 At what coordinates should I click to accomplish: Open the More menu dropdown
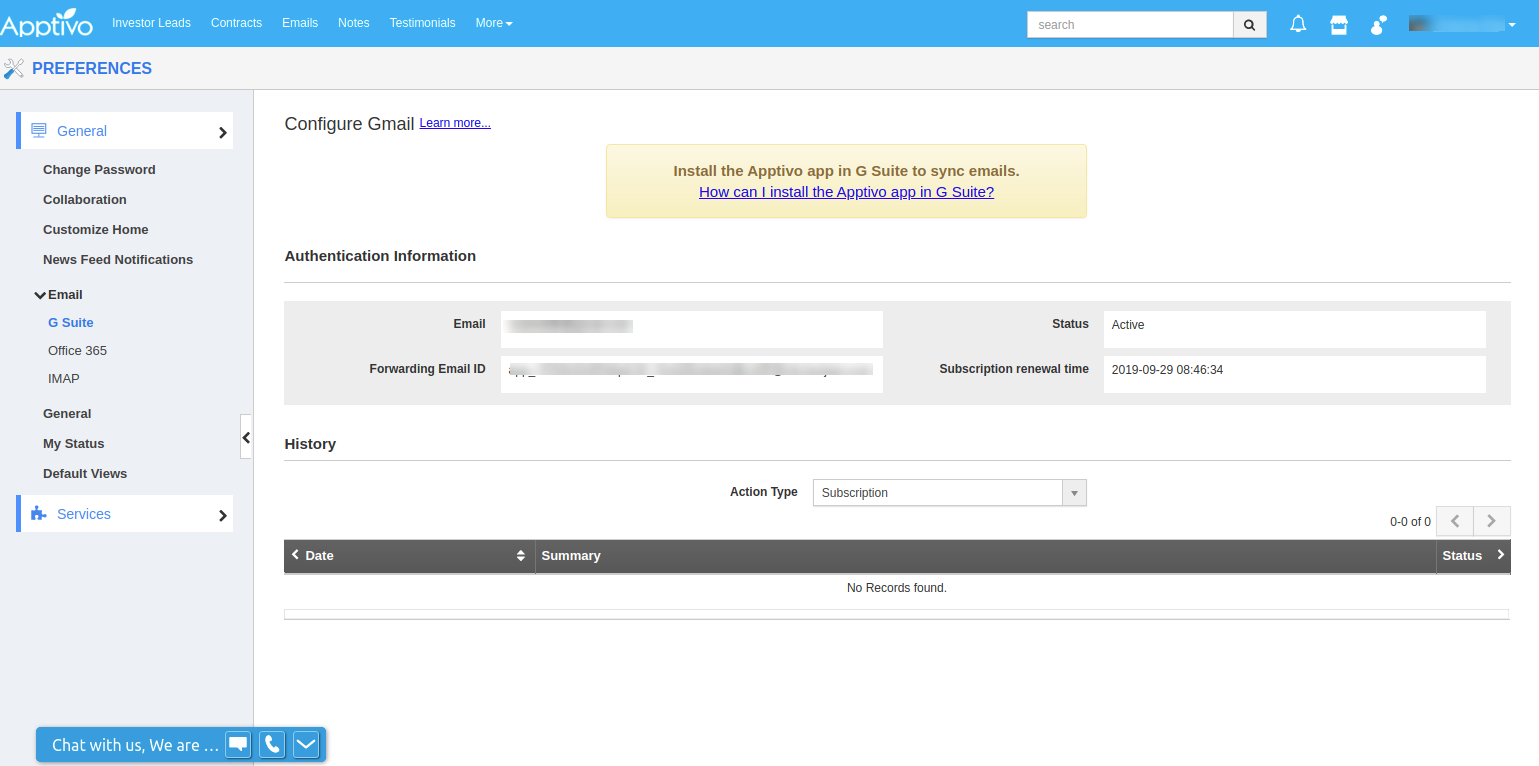coord(494,23)
